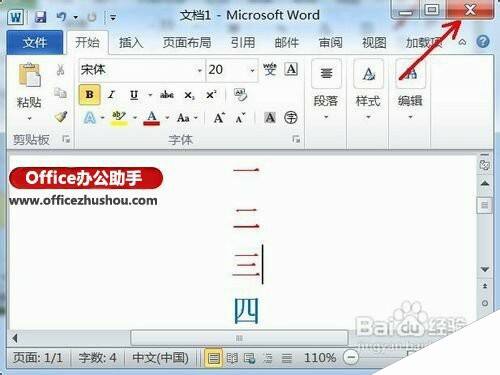Click the horizontal scrollbar left arrow
Image resolution: width=500 pixels, height=375 pixels.
pyautogui.click(x=14, y=338)
